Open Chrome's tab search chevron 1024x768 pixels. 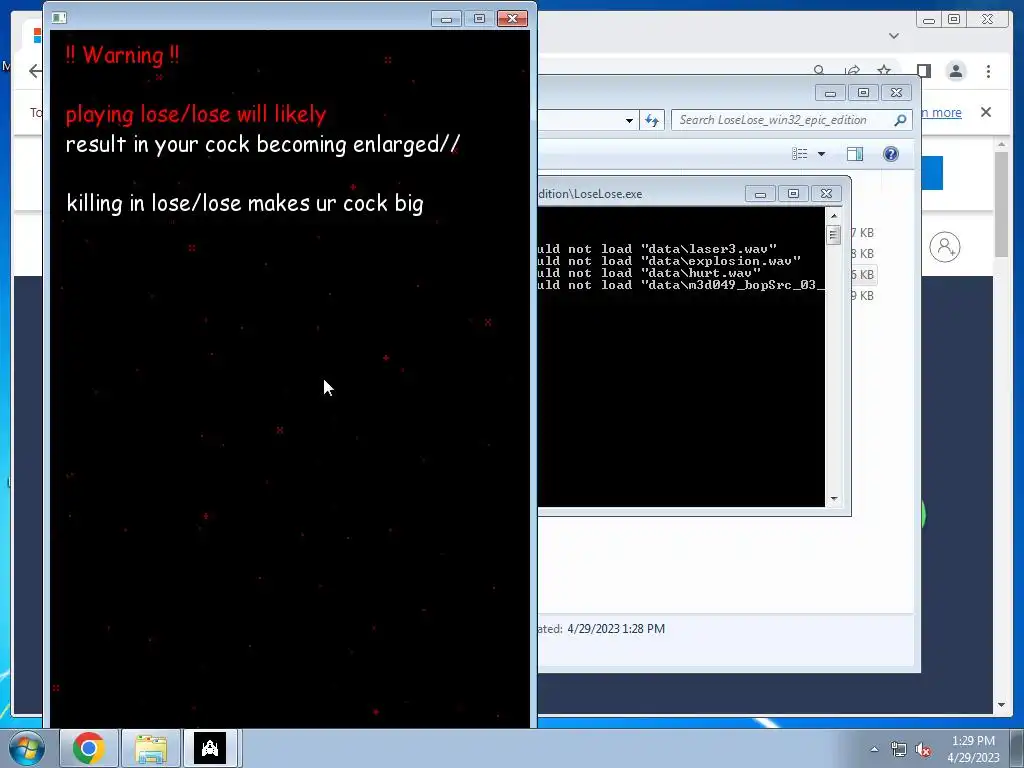[894, 36]
